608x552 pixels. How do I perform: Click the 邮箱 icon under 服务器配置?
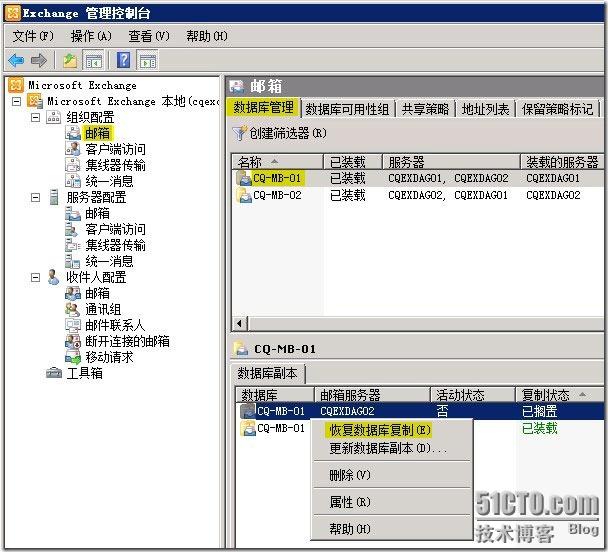(73, 213)
